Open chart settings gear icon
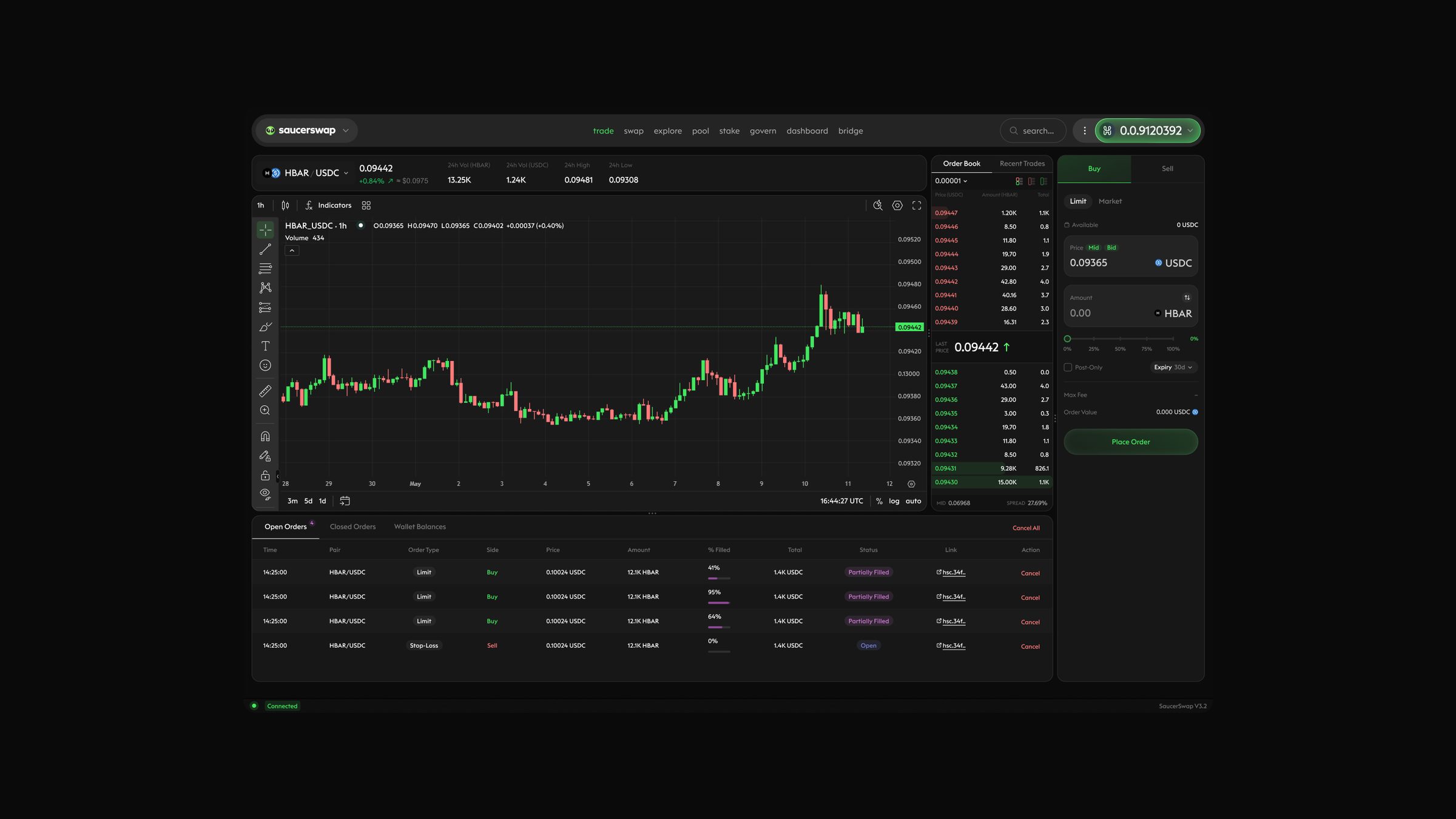The width and height of the screenshot is (1456, 819). [x=897, y=206]
